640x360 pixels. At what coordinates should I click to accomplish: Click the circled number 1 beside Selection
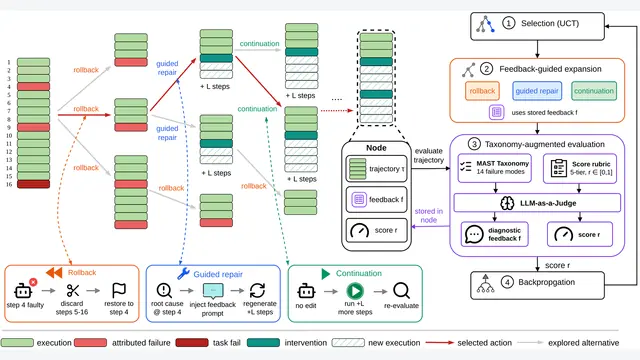[509, 23]
